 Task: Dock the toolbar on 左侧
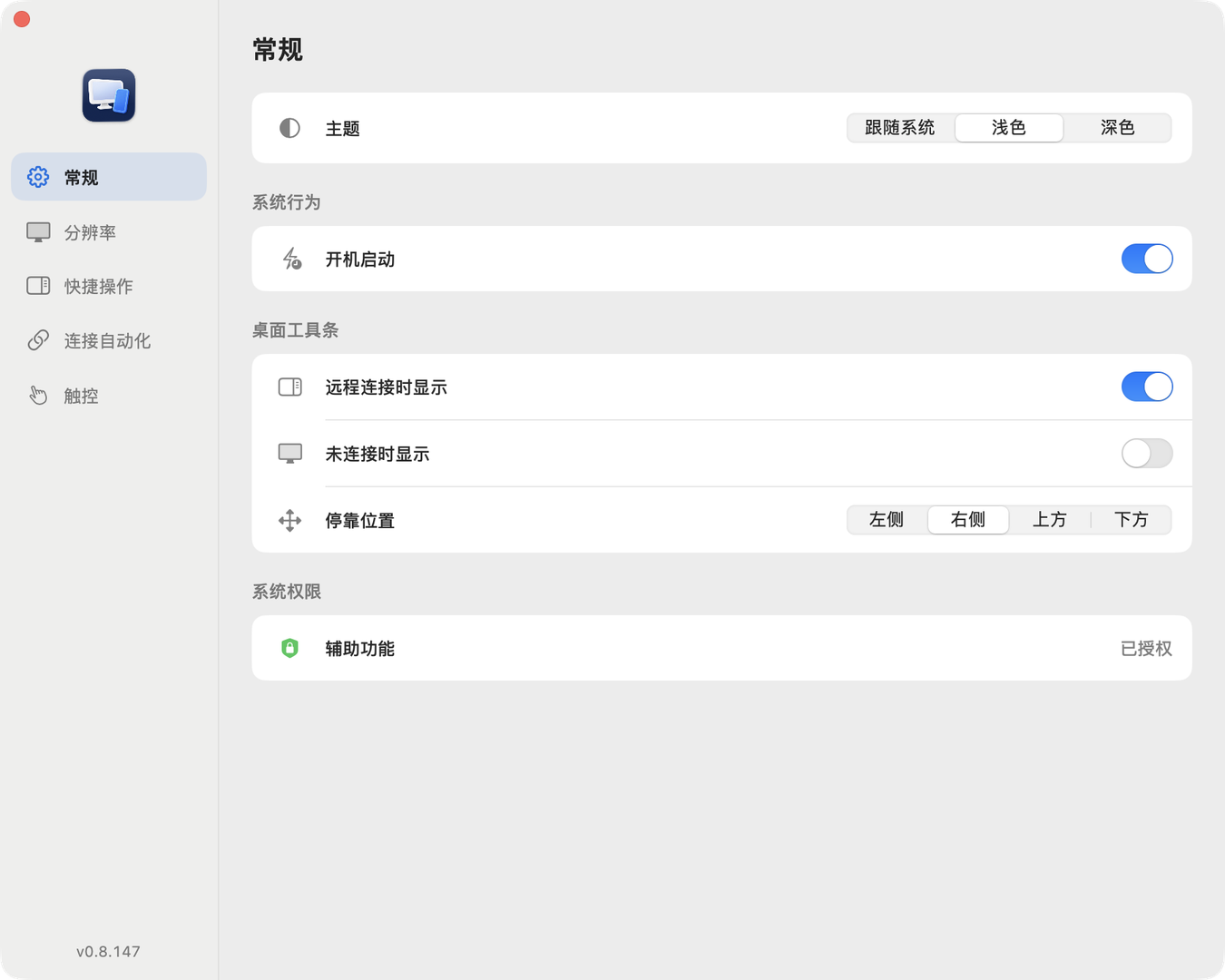[887, 520]
